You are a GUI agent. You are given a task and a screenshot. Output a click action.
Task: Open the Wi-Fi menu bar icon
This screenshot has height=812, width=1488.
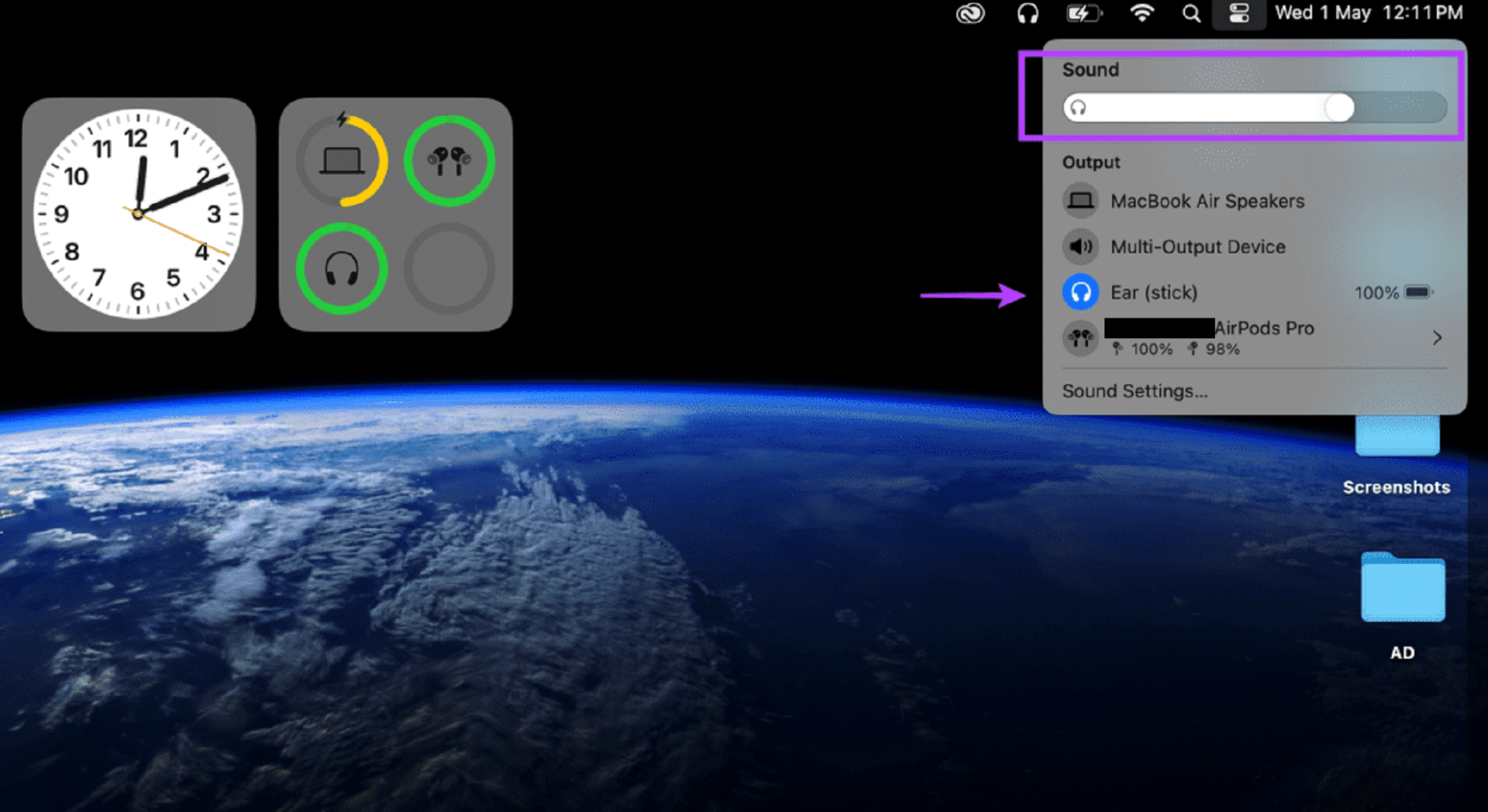click(1142, 13)
